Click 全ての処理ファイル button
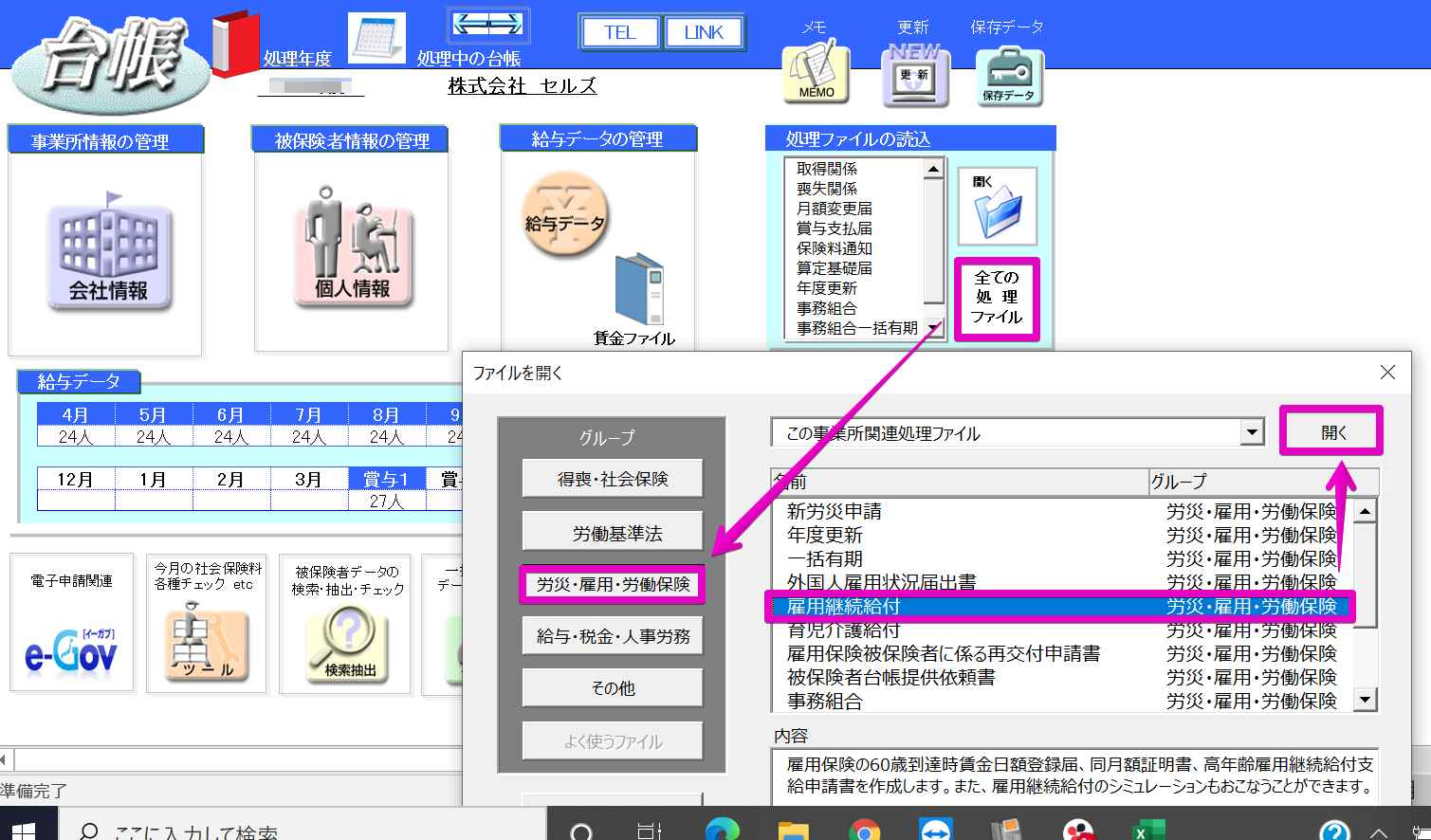This screenshot has width=1431, height=840. [997, 299]
